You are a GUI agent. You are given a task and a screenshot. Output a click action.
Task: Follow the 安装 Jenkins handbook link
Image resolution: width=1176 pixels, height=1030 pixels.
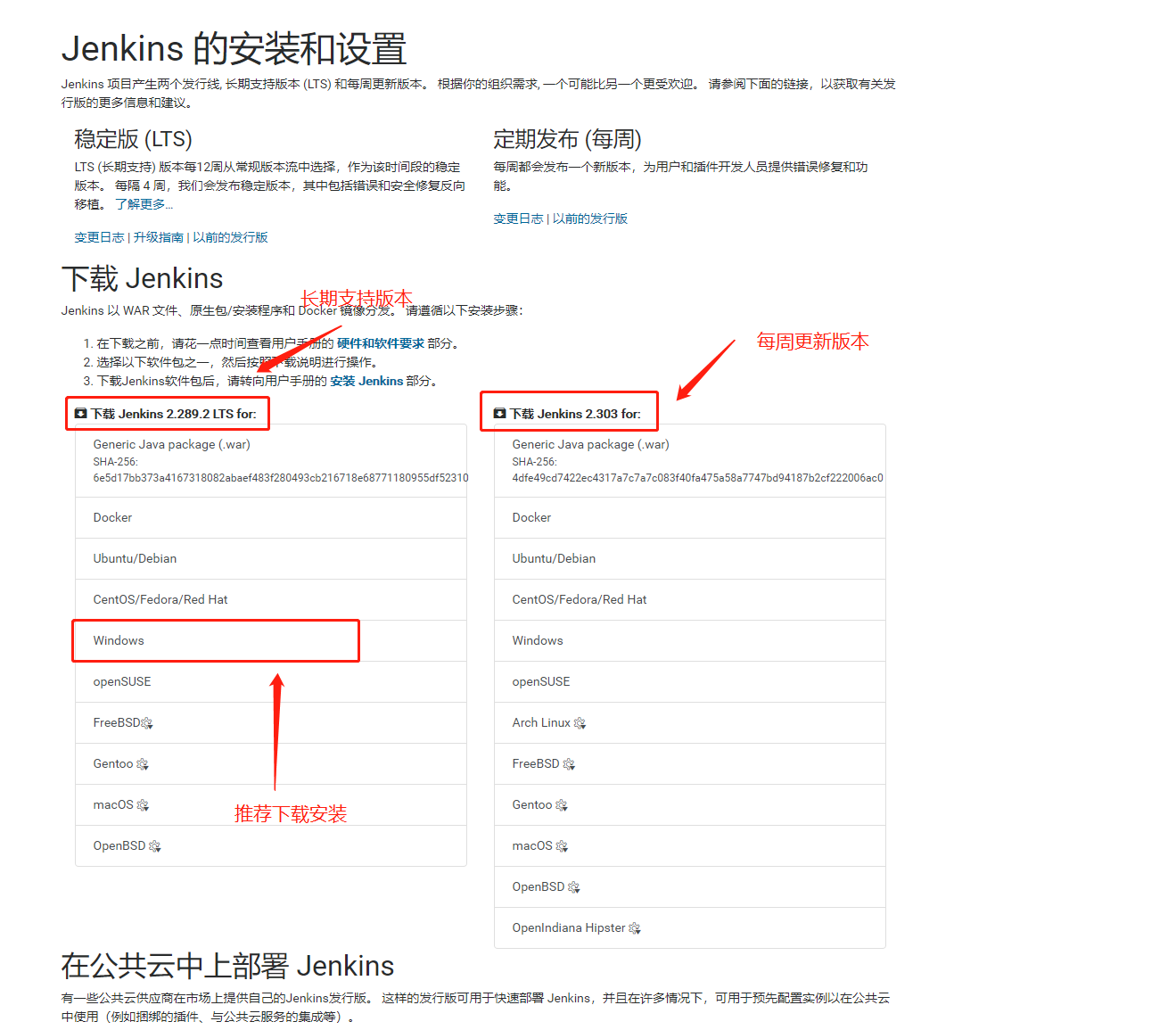coord(366,381)
